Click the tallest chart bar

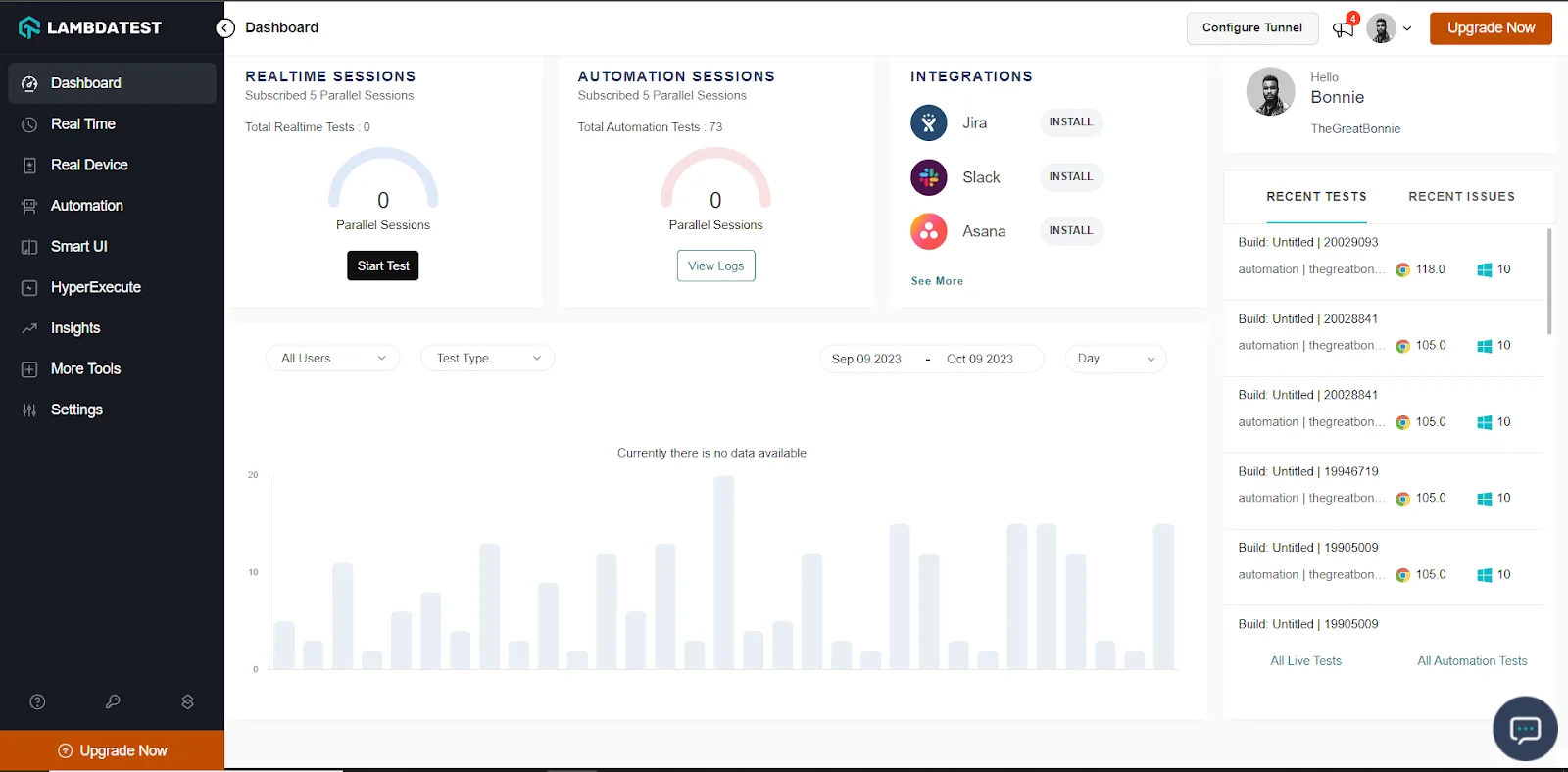(723, 573)
